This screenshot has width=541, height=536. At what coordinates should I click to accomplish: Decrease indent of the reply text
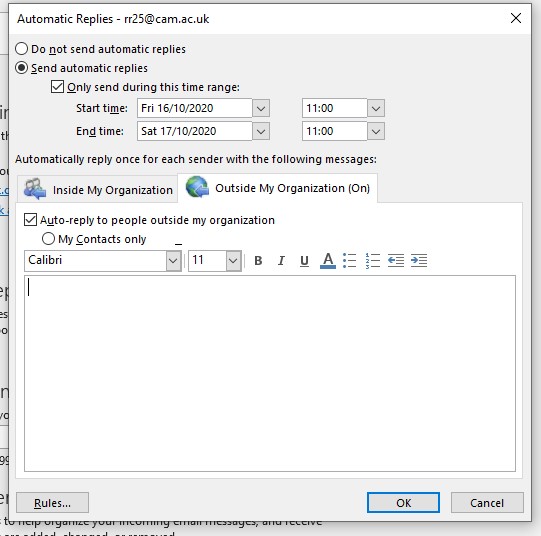396,260
